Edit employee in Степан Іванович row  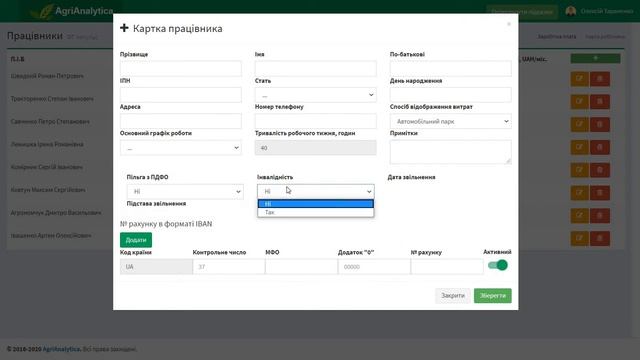click(x=579, y=102)
